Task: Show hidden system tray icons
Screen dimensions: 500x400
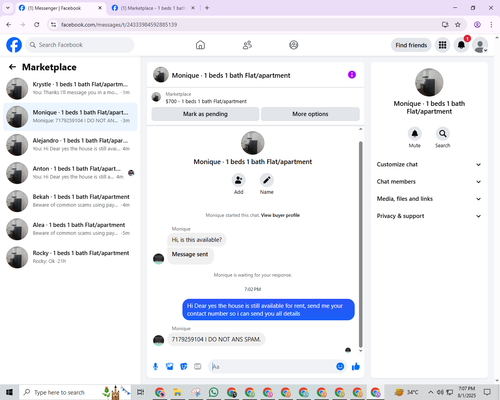Action: point(431,392)
